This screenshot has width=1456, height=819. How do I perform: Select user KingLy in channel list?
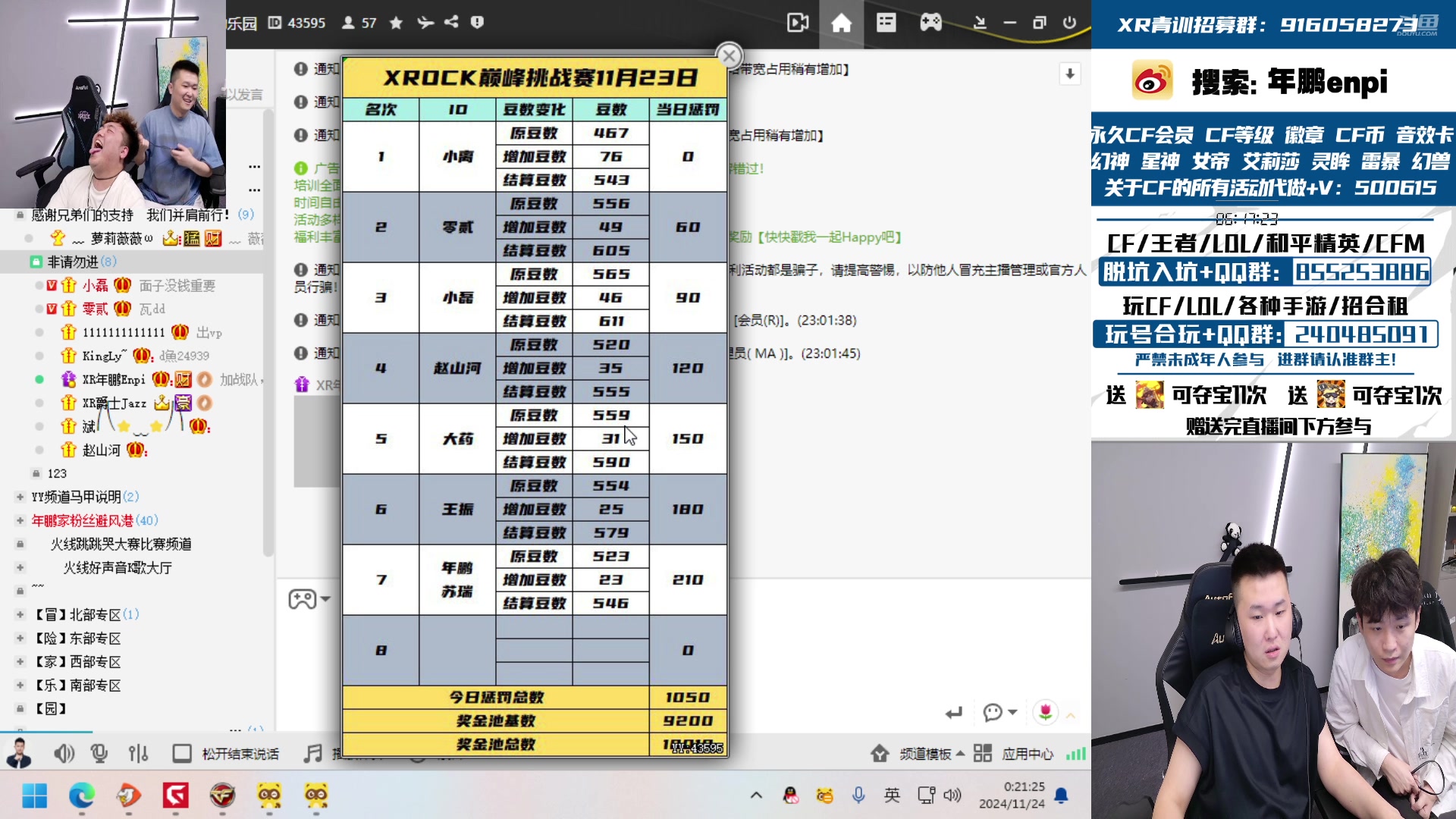coord(105,356)
